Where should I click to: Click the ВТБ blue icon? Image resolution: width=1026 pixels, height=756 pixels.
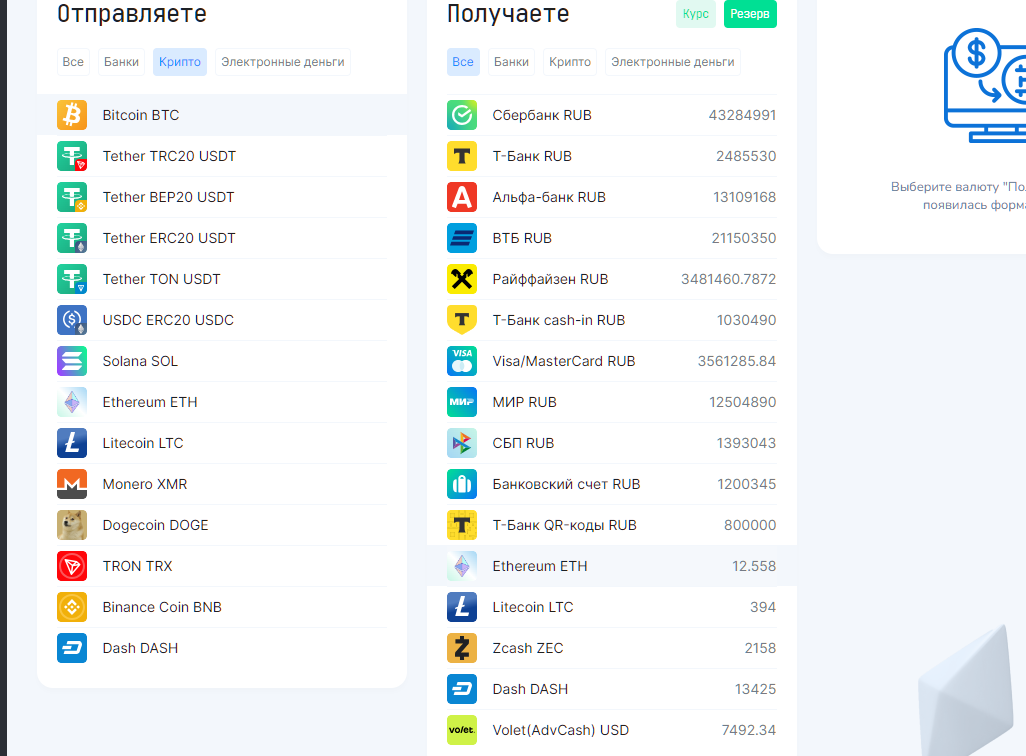[462, 238]
